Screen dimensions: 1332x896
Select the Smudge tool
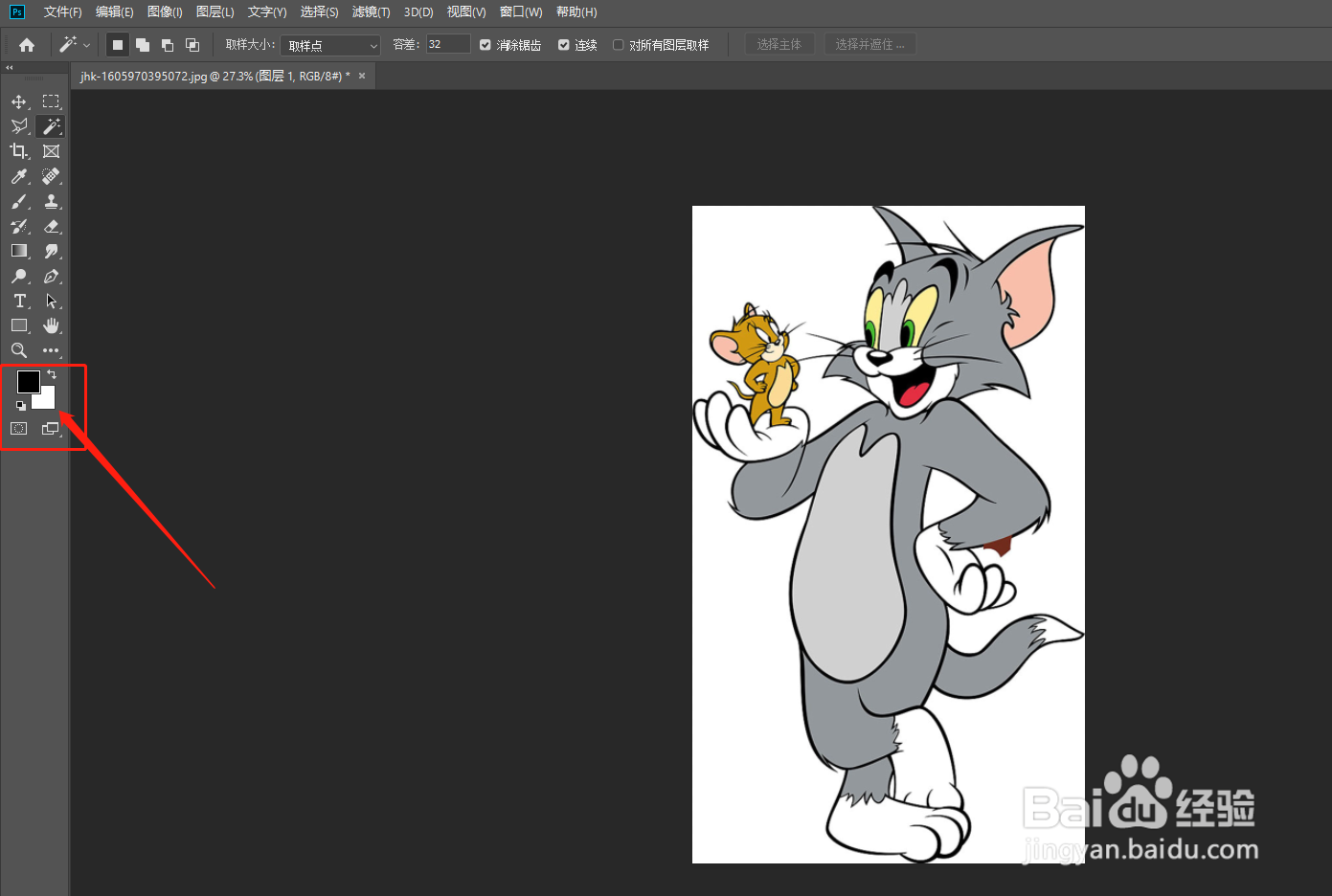52,251
